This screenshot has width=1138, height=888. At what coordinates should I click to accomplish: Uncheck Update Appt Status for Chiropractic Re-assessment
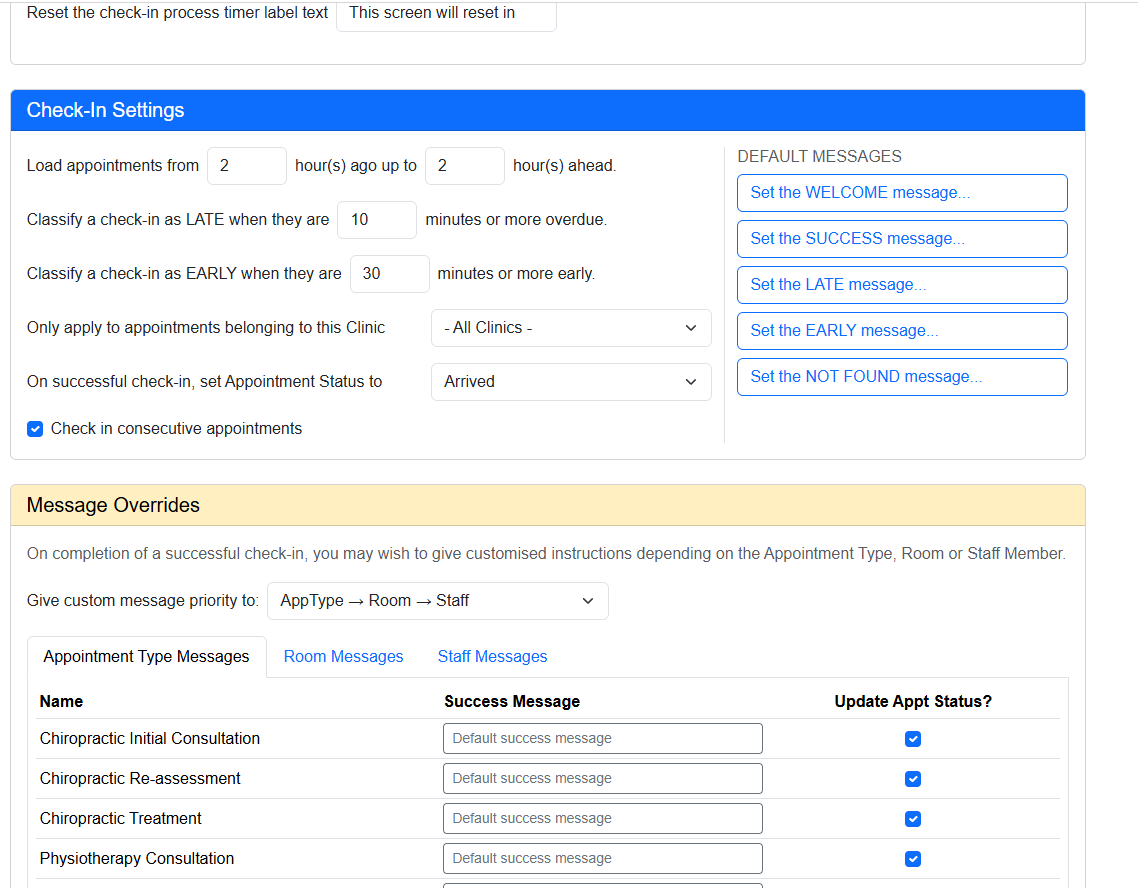tap(913, 778)
